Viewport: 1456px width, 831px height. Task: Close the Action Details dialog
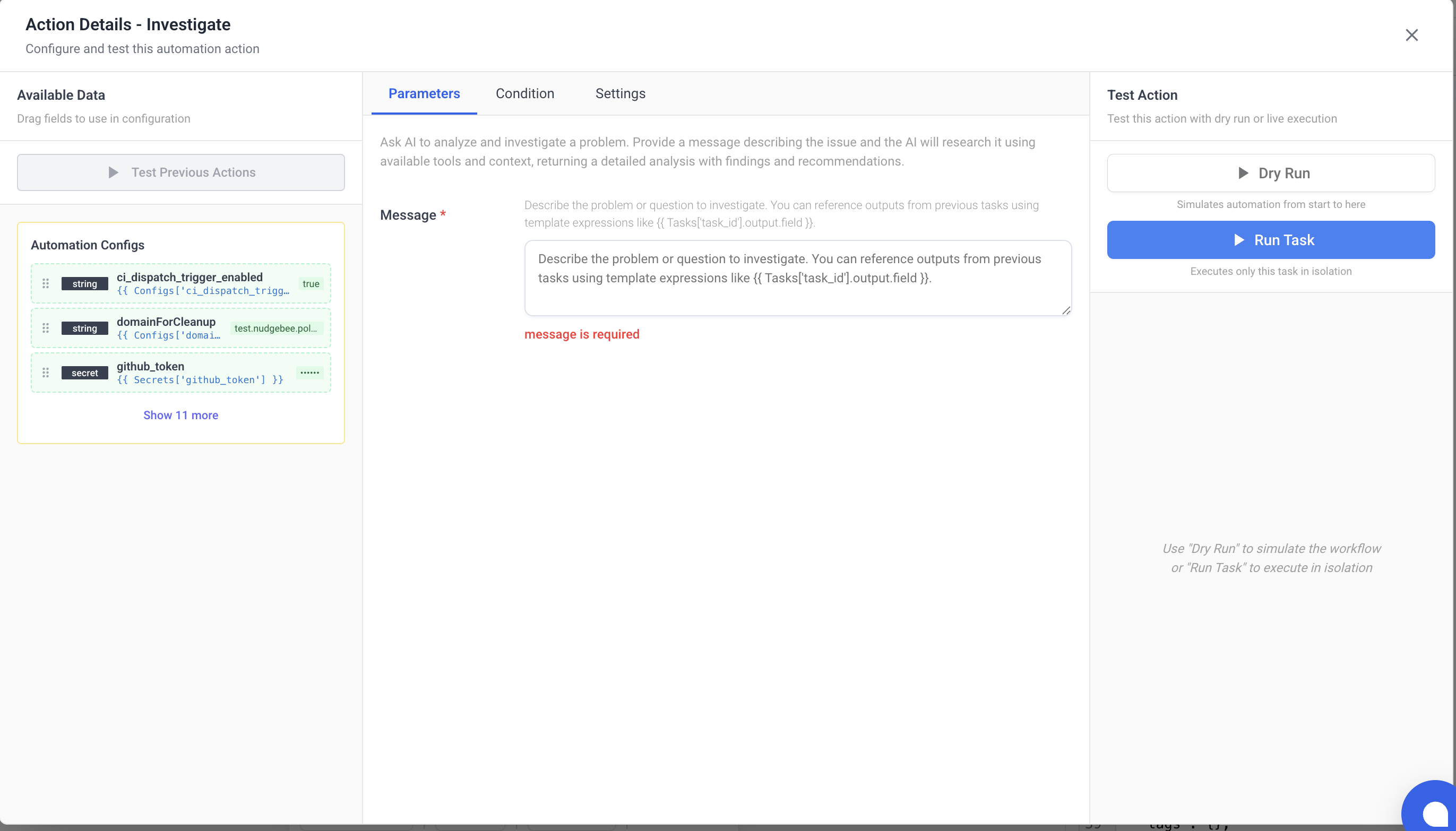point(1411,35)
